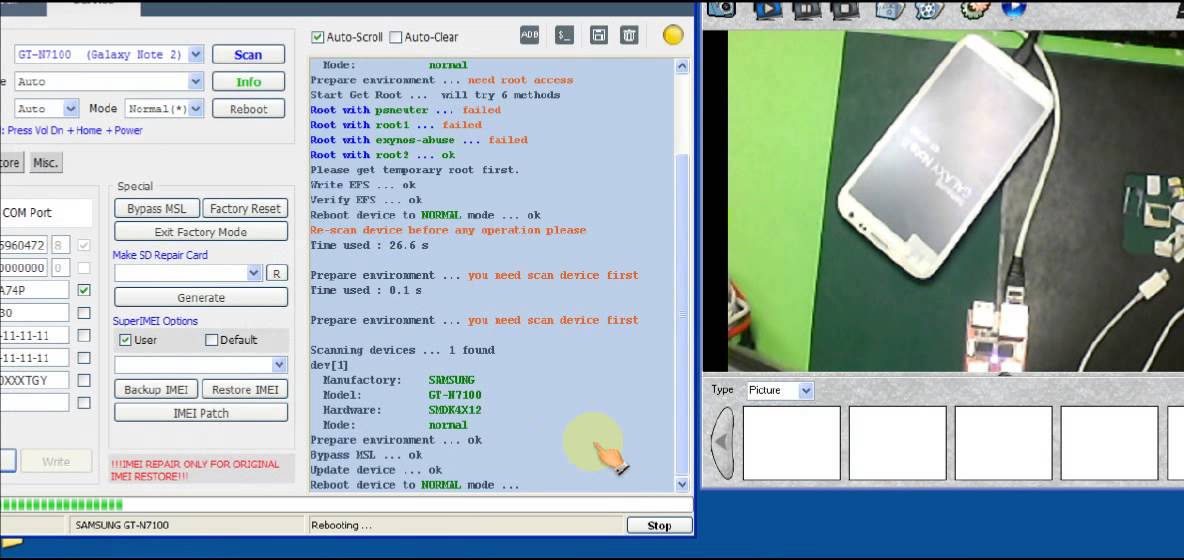Click the yellow status indicator circle
The width and height of the screenshot is (1184, 560).
[673, 35]
